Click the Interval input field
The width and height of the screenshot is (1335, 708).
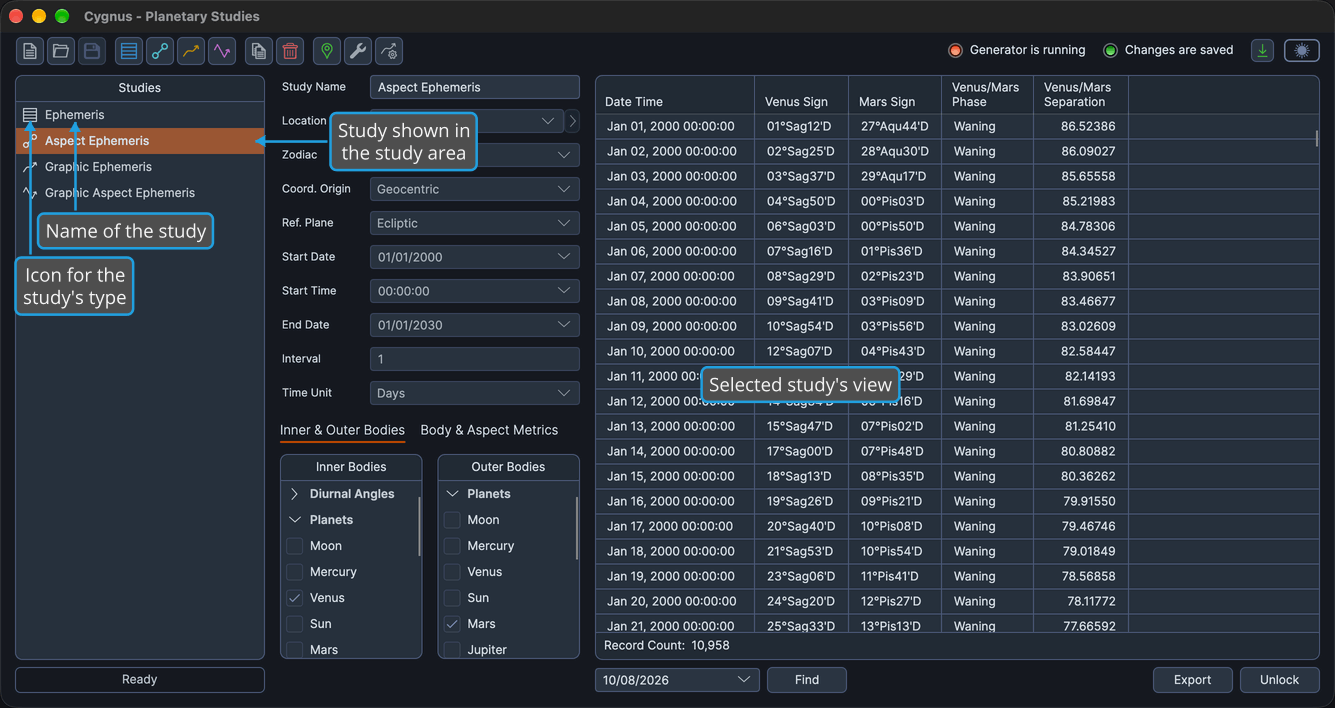click(x=475, y=359)
